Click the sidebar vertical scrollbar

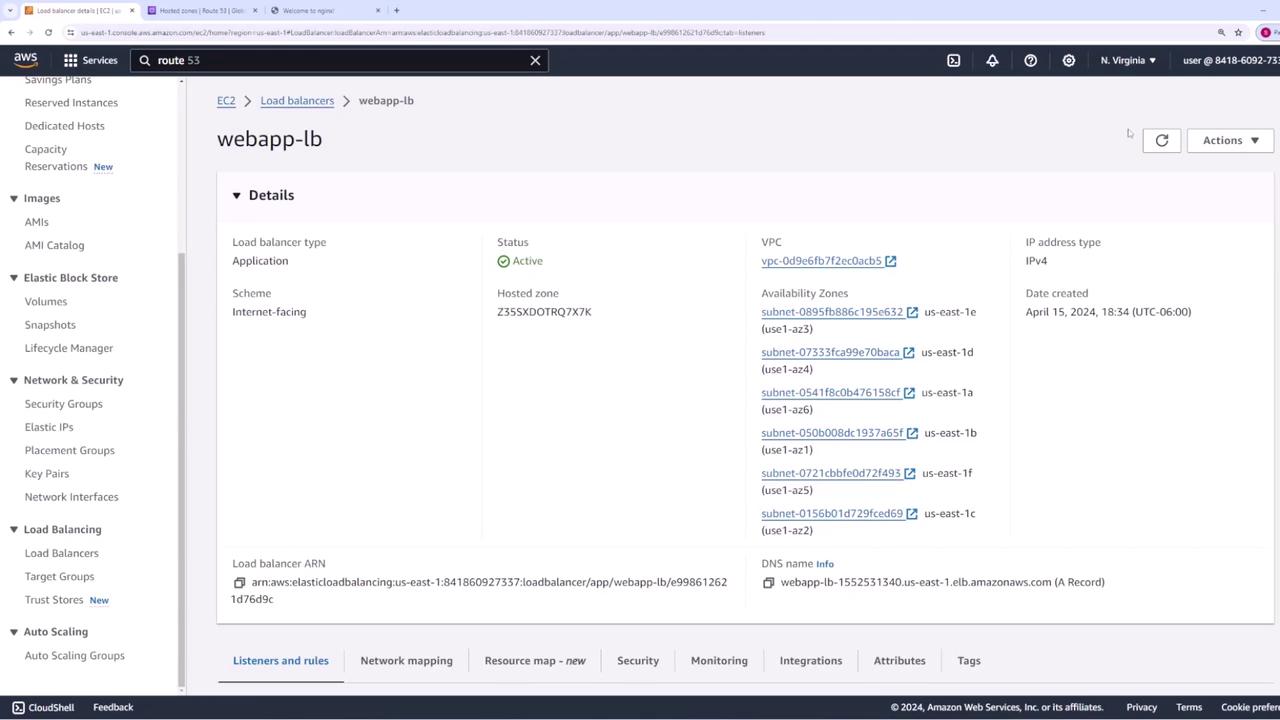pos(182,470)
